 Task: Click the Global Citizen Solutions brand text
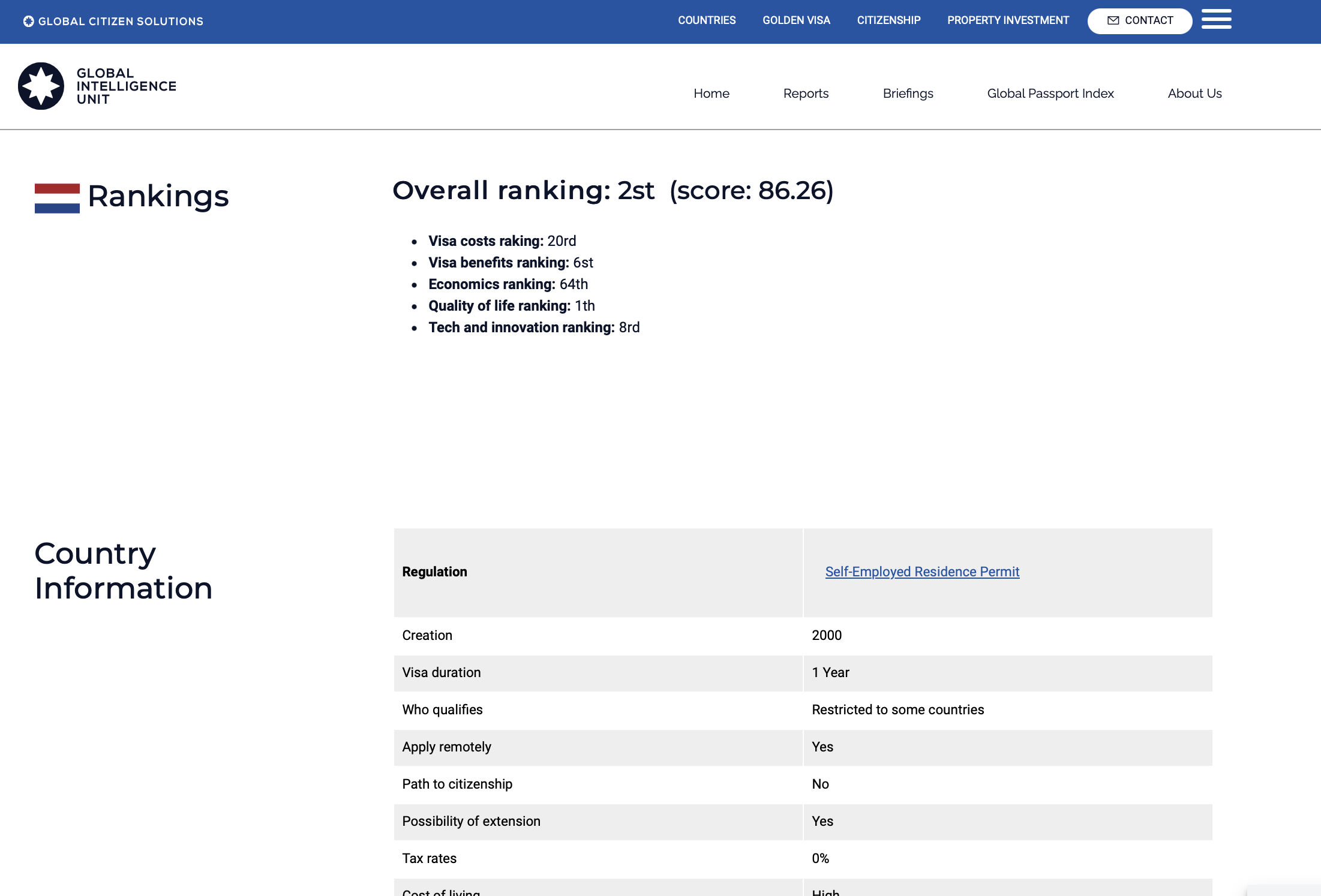pyautogui.click(x=121, y=22)
